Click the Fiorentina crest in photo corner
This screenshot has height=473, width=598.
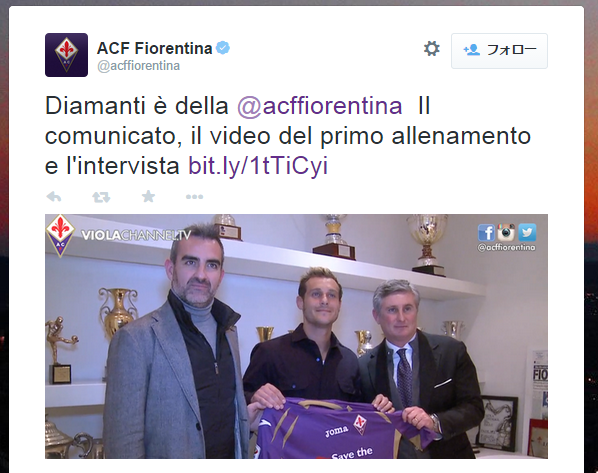coord(60,235)
